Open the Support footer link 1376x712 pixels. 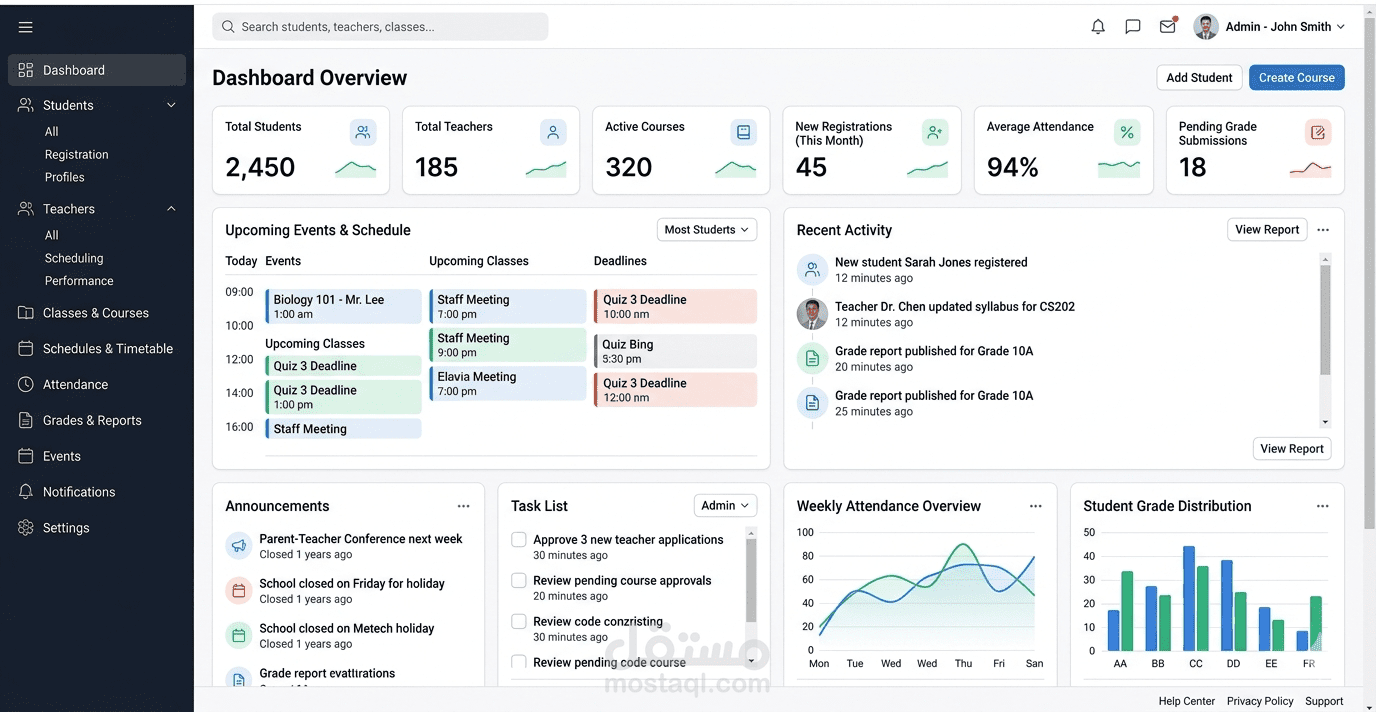(1324, 701)
